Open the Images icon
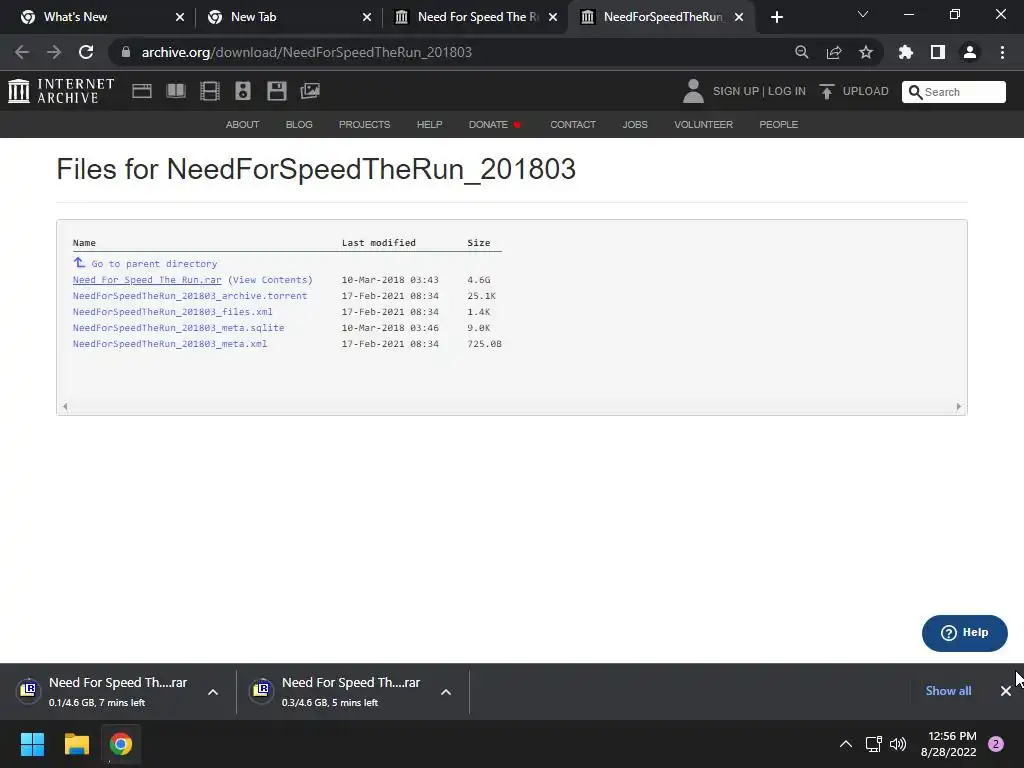This screenshot has width=1024, height=768. coord(310,91)
